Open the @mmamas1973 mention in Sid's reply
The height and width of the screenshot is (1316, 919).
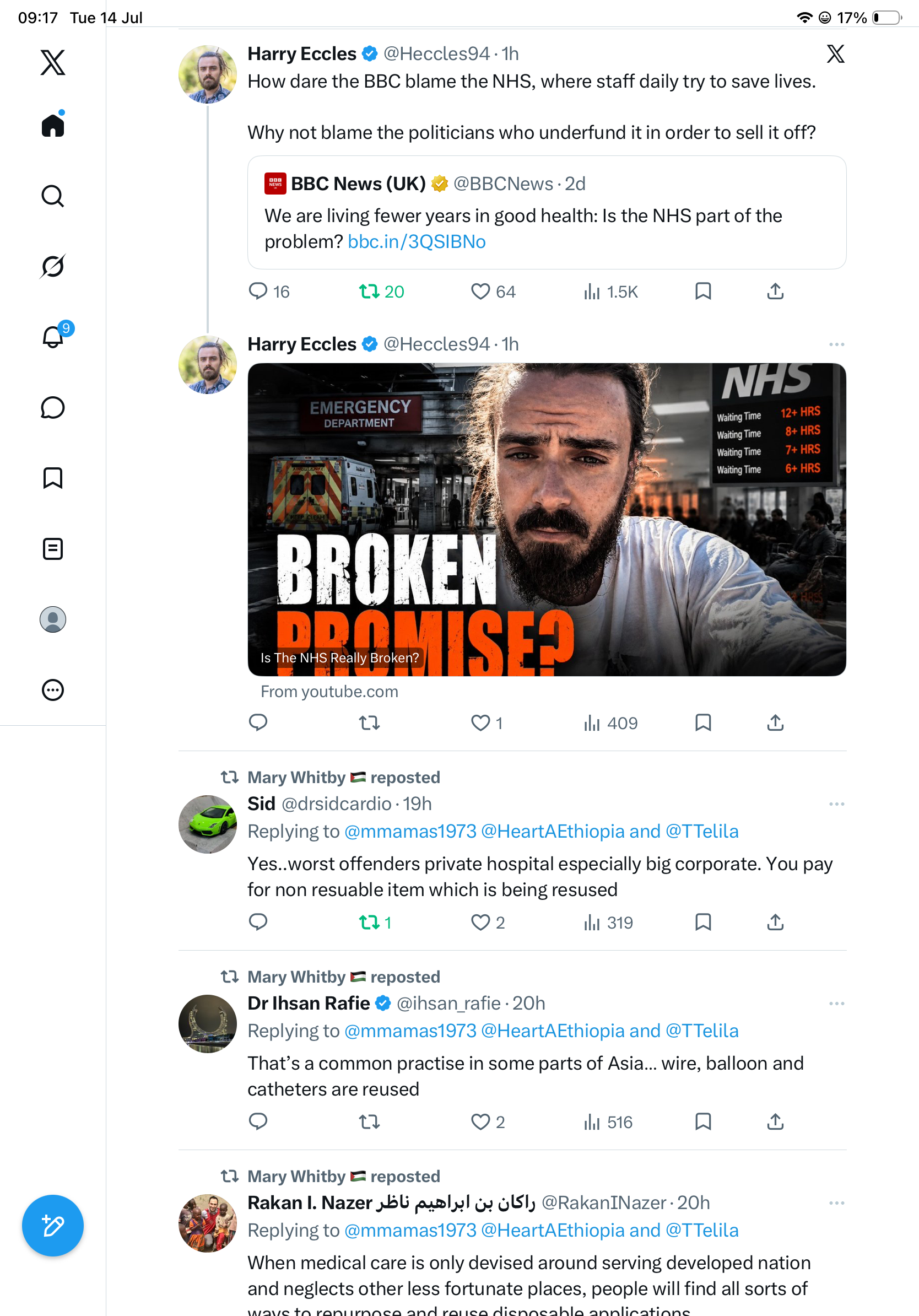coord(410,831)
